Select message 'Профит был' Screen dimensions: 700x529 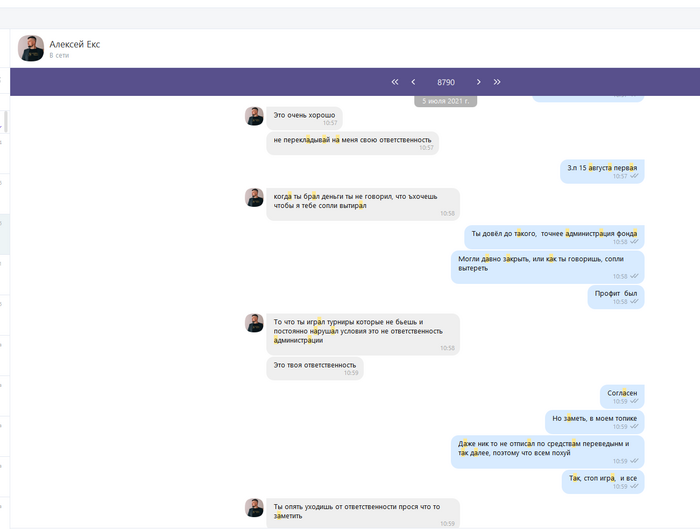(616, 297)
